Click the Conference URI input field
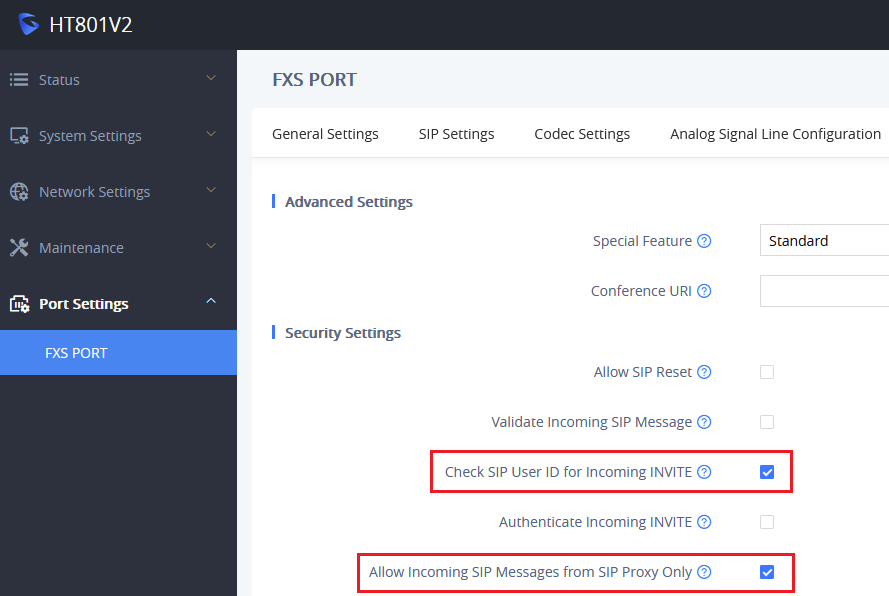 [x=824, y=291]
